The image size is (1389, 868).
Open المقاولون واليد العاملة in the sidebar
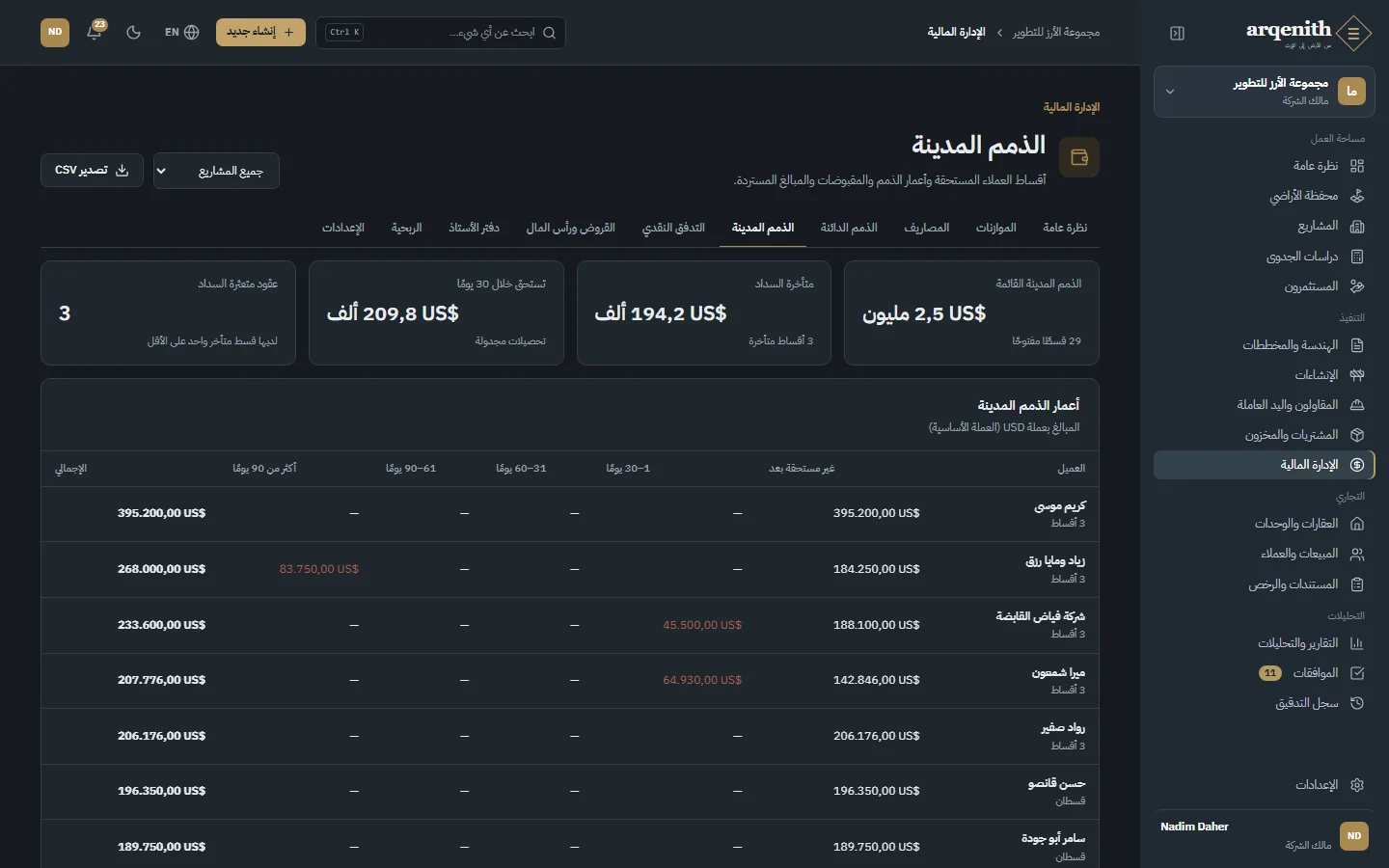pos(1265,405)
